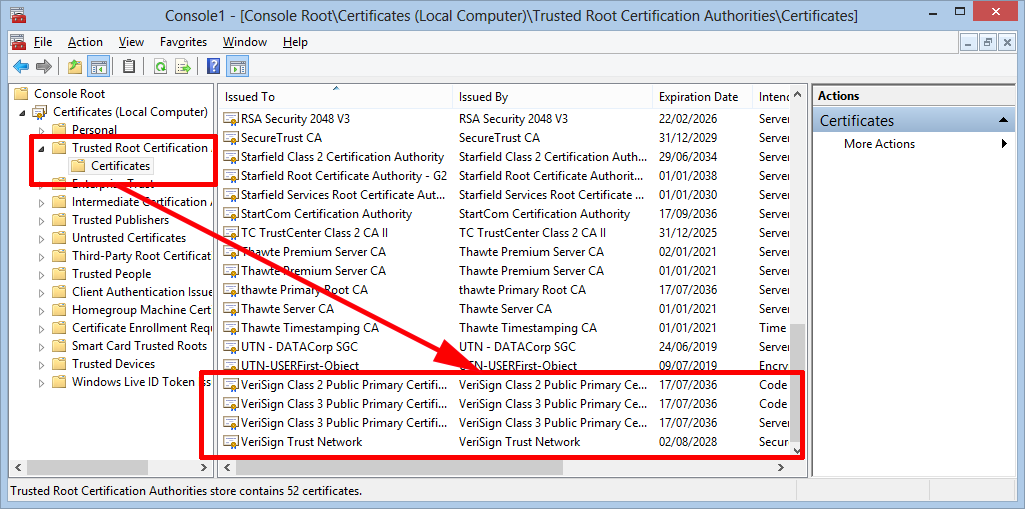The height and width of the screenshot is (509, 1025).
Task: Select the VeriSign Class 3 row marked Server
Action: (x=505, y=423)
